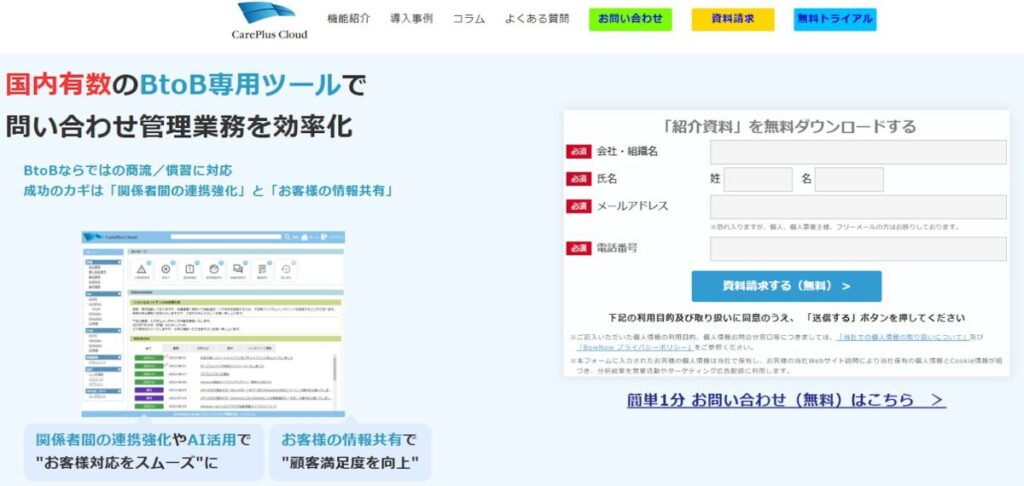Click the 電話番号 input field
The height and width of the screenshot is (486, 1024).
click(857, 249)
